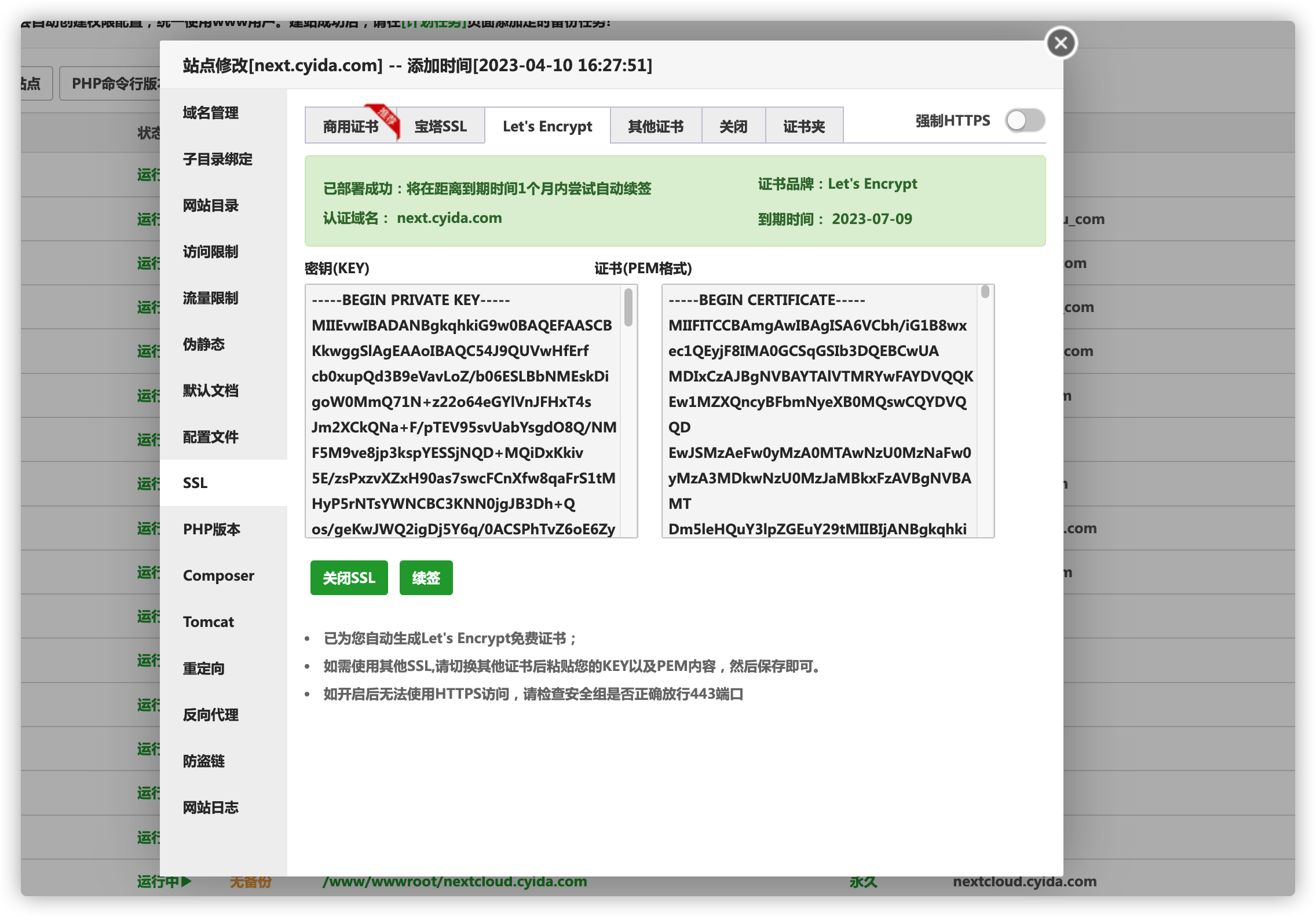Open 配置文件 sidebar item
The width and height of the screenshot is (1316, 917).
[211, 437]
